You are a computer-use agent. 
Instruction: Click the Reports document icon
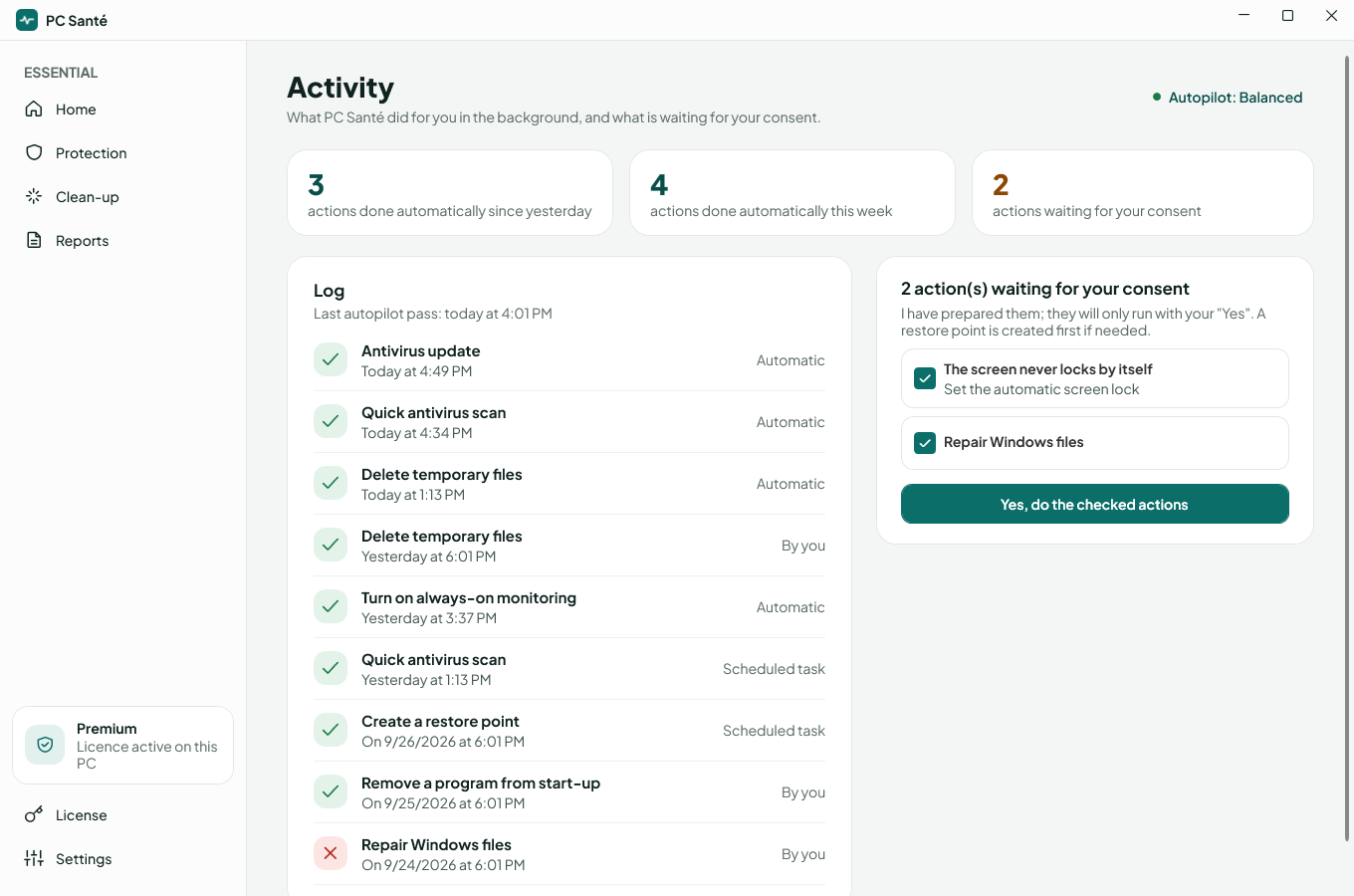pyautogui.click(x=34, y=240)
